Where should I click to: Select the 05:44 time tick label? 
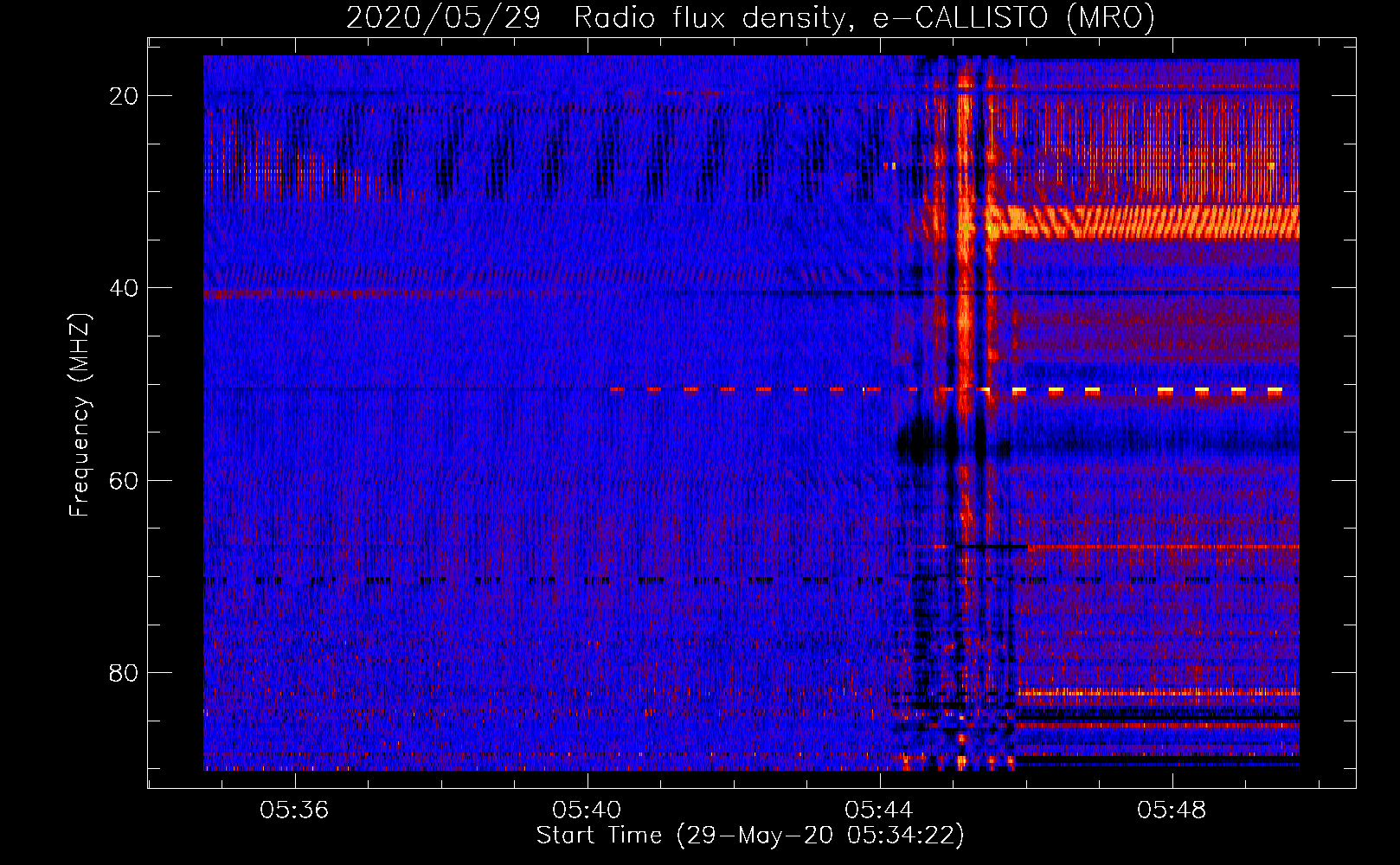point(880,811)
